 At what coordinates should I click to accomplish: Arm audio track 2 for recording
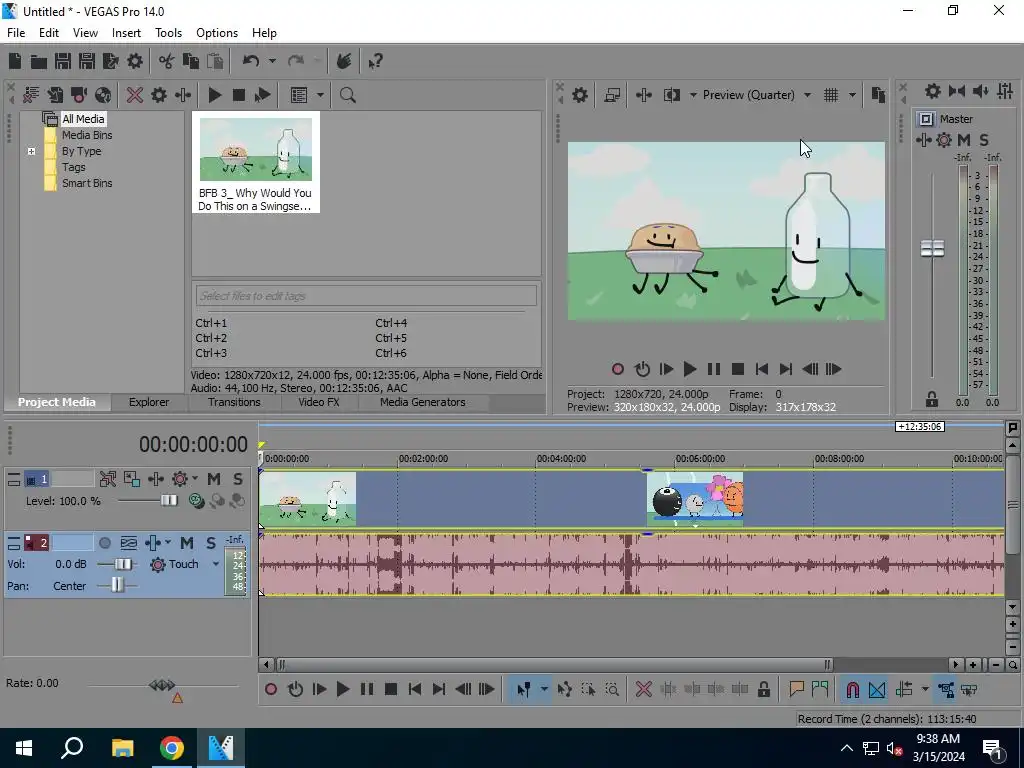(x=104, y=543)
